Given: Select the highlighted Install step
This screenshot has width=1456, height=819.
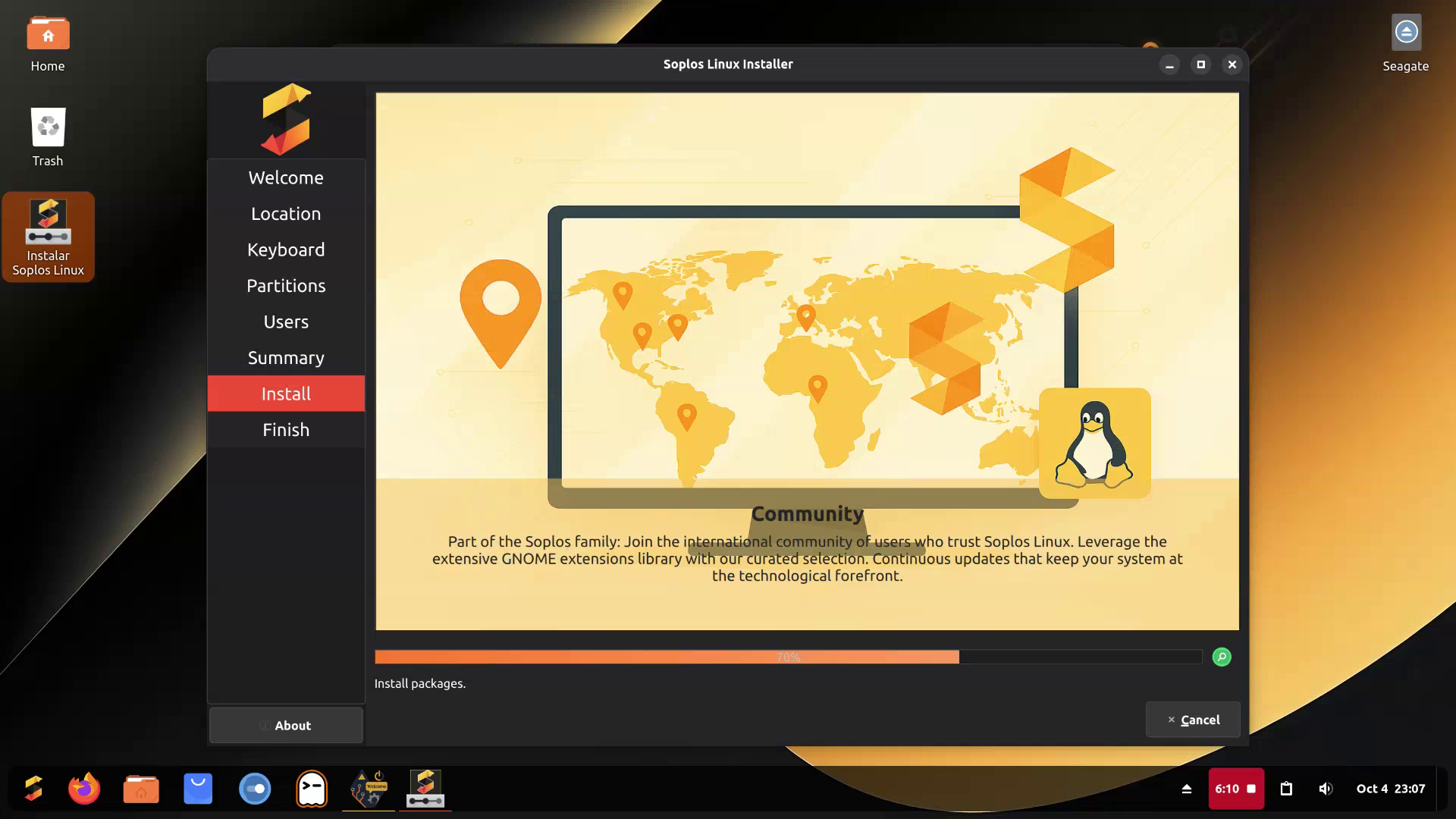Looking at the screenshot, I should (x=286, y=394).
